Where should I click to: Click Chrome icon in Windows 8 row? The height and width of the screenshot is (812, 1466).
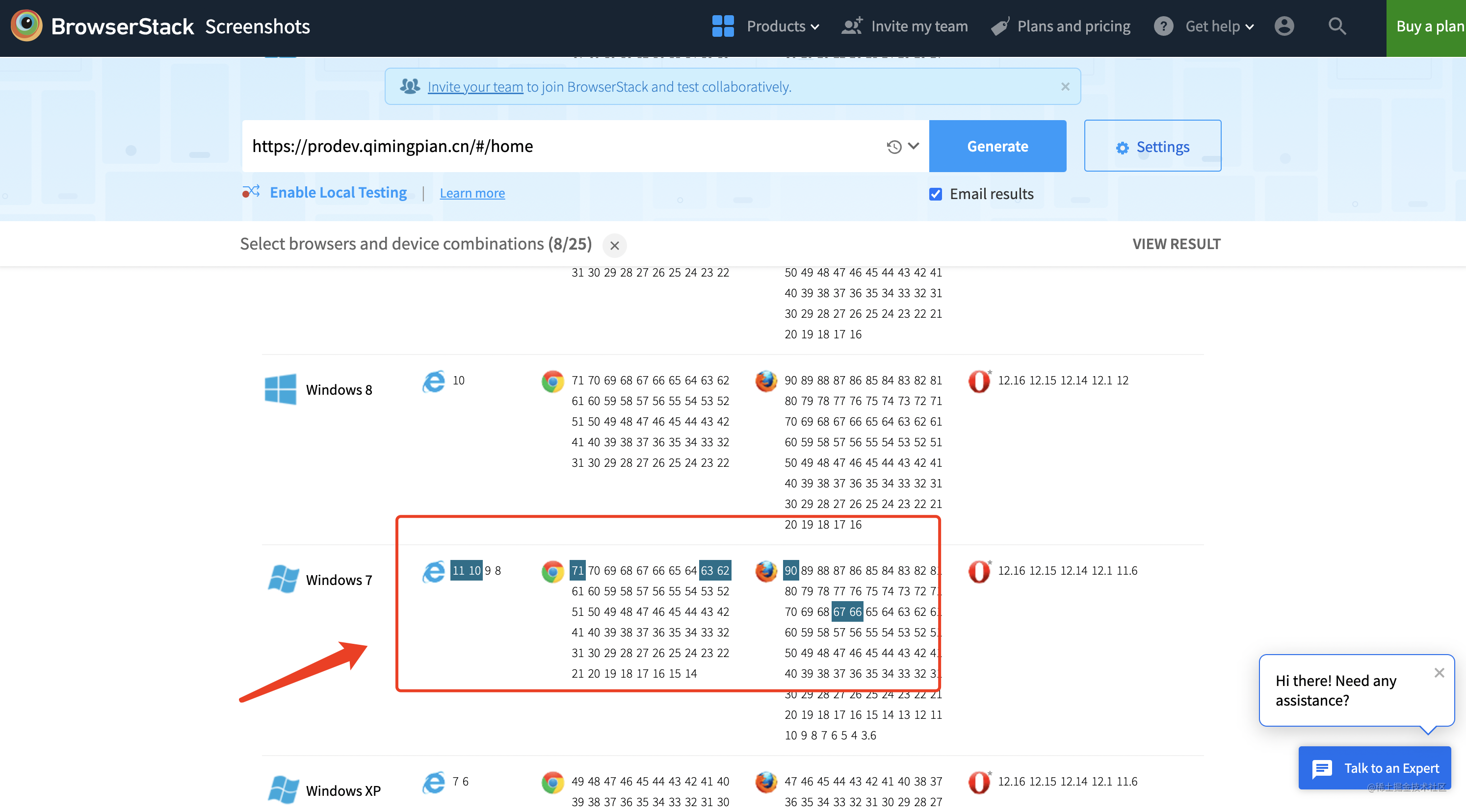[552, 381]
